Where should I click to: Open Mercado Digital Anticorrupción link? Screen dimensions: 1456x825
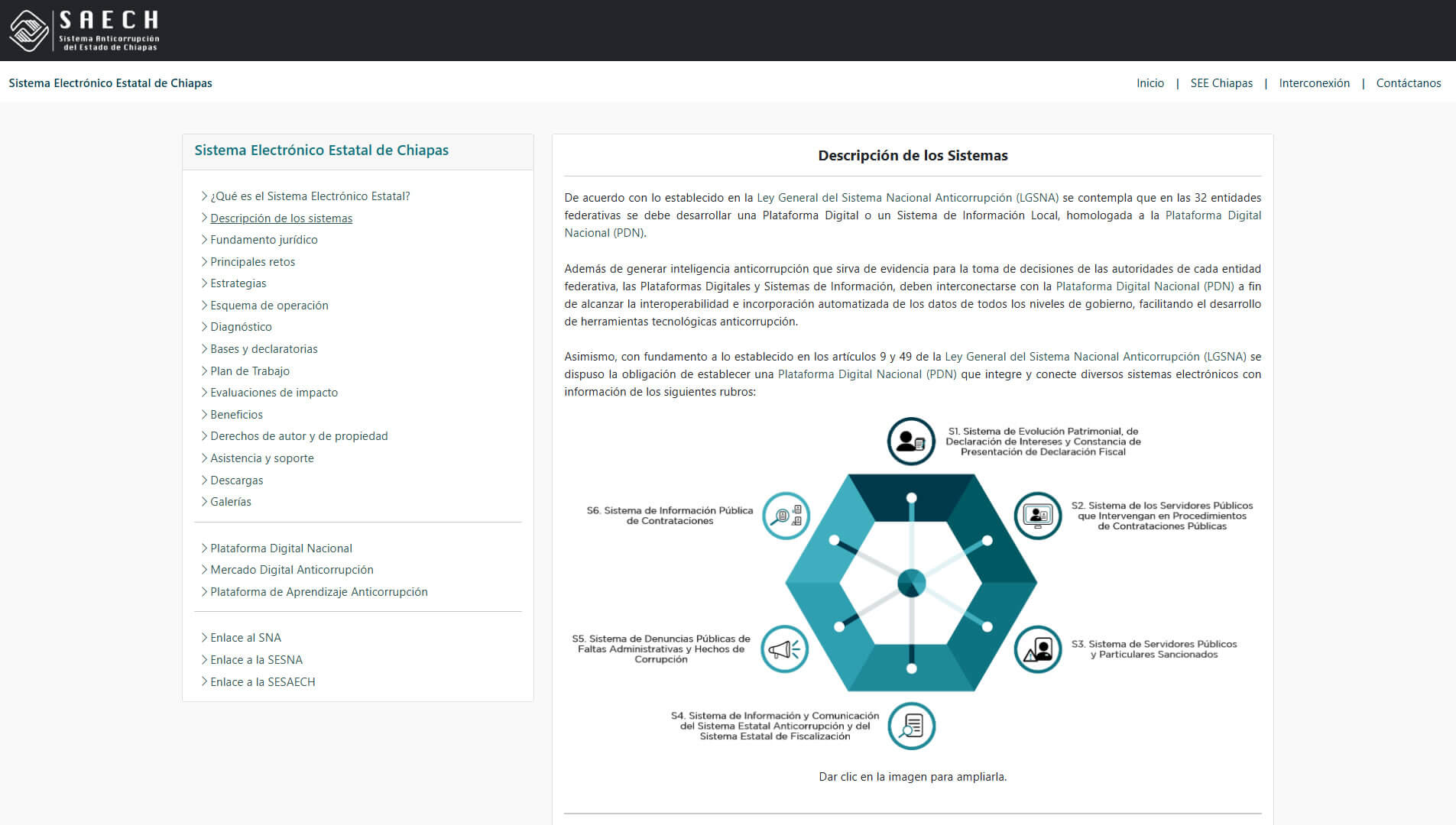click(x=292, y=570)
